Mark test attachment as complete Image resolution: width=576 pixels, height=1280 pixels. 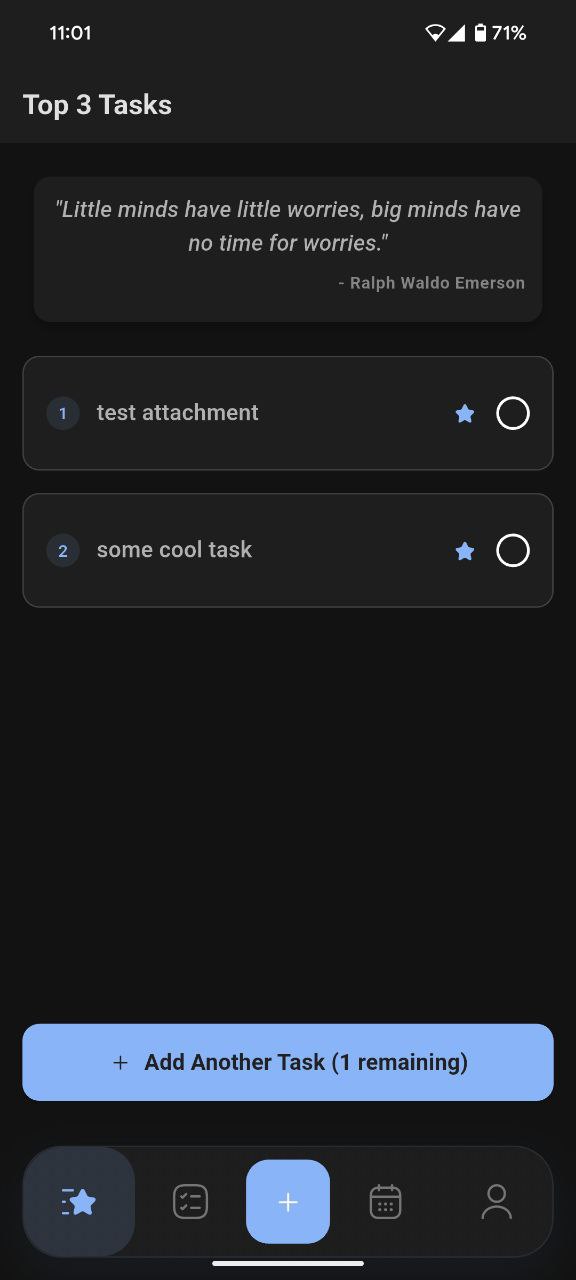click(513, 413)
